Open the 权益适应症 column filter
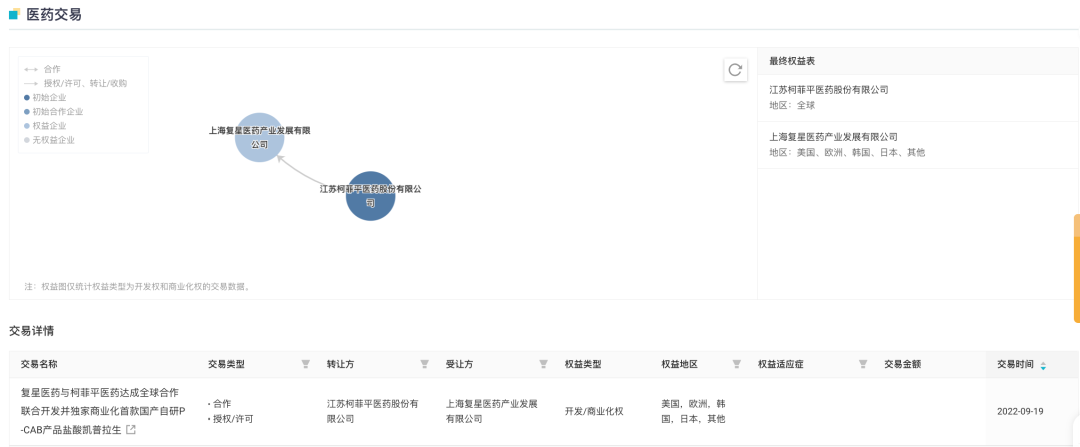This screenshot has width=1080, height=447. click(862, 364)
